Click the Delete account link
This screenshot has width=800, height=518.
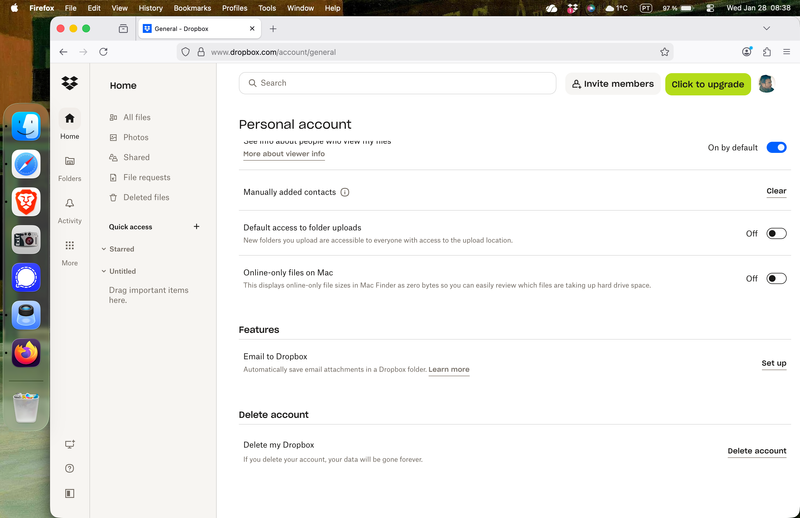click(756, 451)
